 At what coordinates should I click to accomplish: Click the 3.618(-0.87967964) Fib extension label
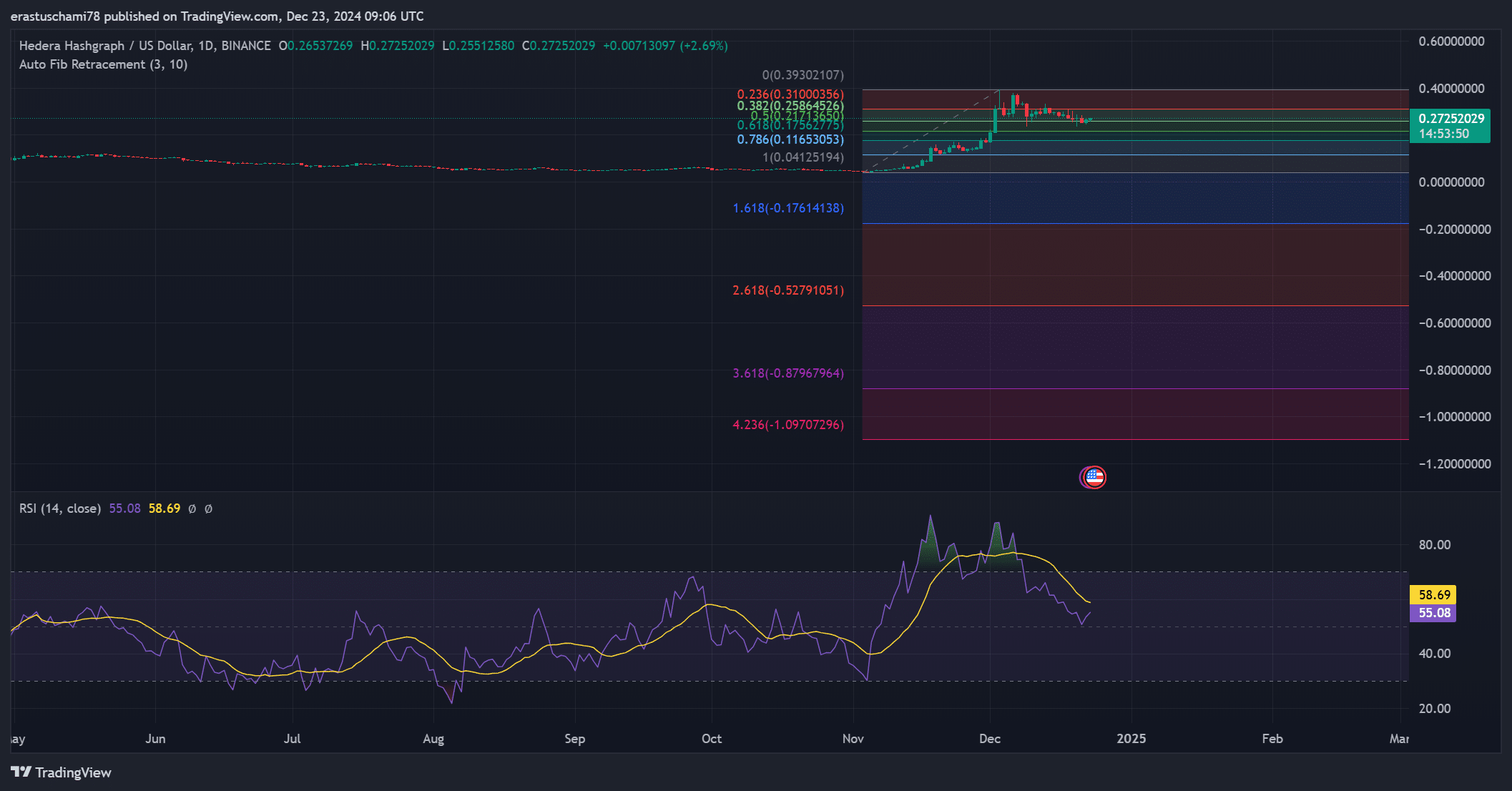[787, 373]
